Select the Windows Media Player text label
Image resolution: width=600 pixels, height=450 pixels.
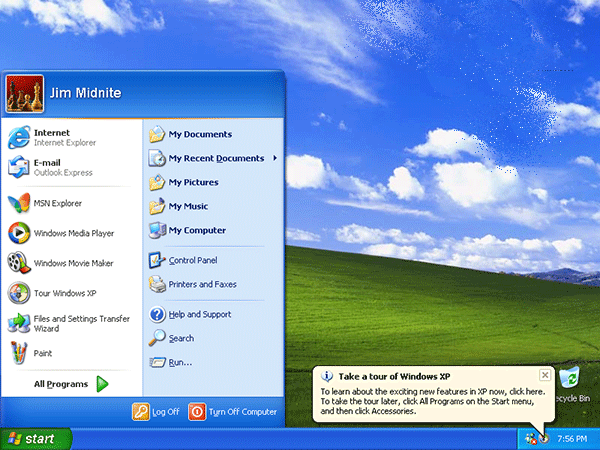74,233
